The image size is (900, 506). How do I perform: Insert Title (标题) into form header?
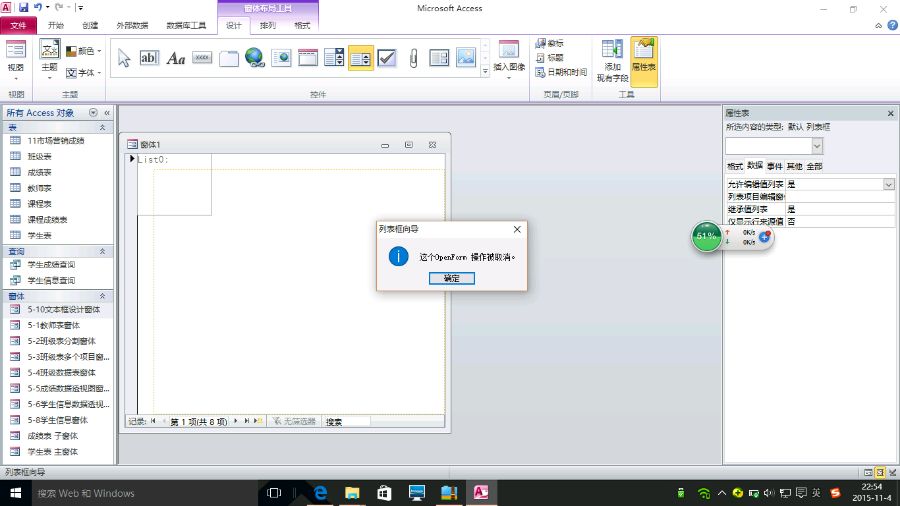550,57
